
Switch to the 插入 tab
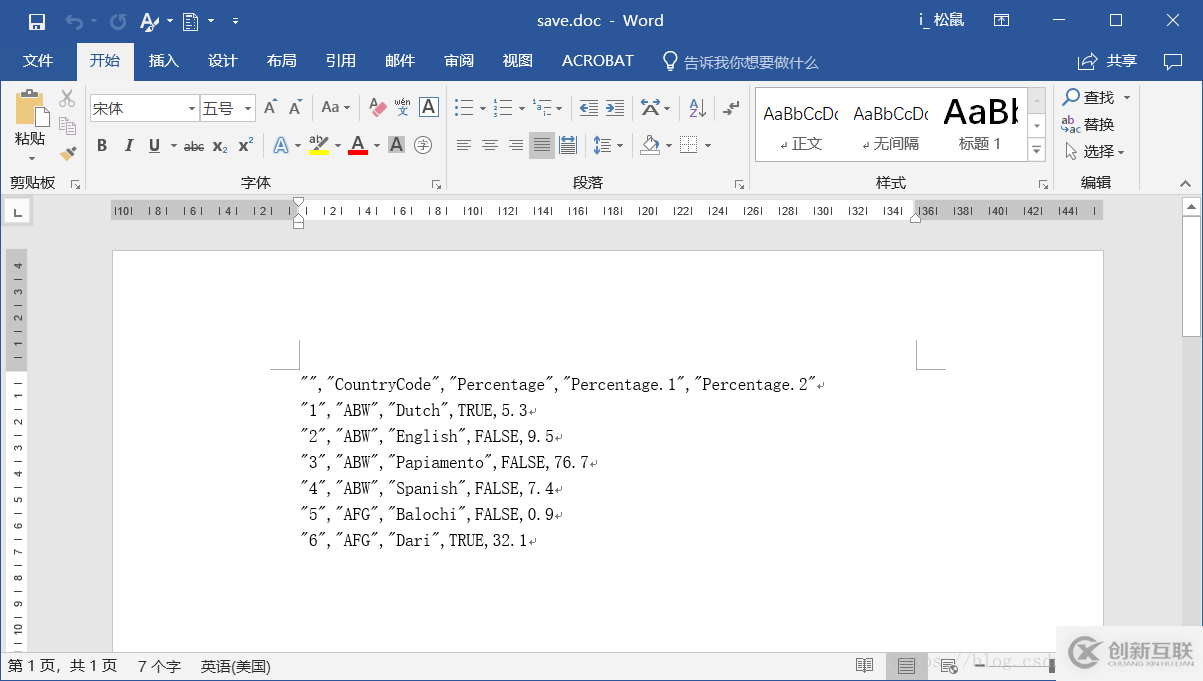[164, 61]
